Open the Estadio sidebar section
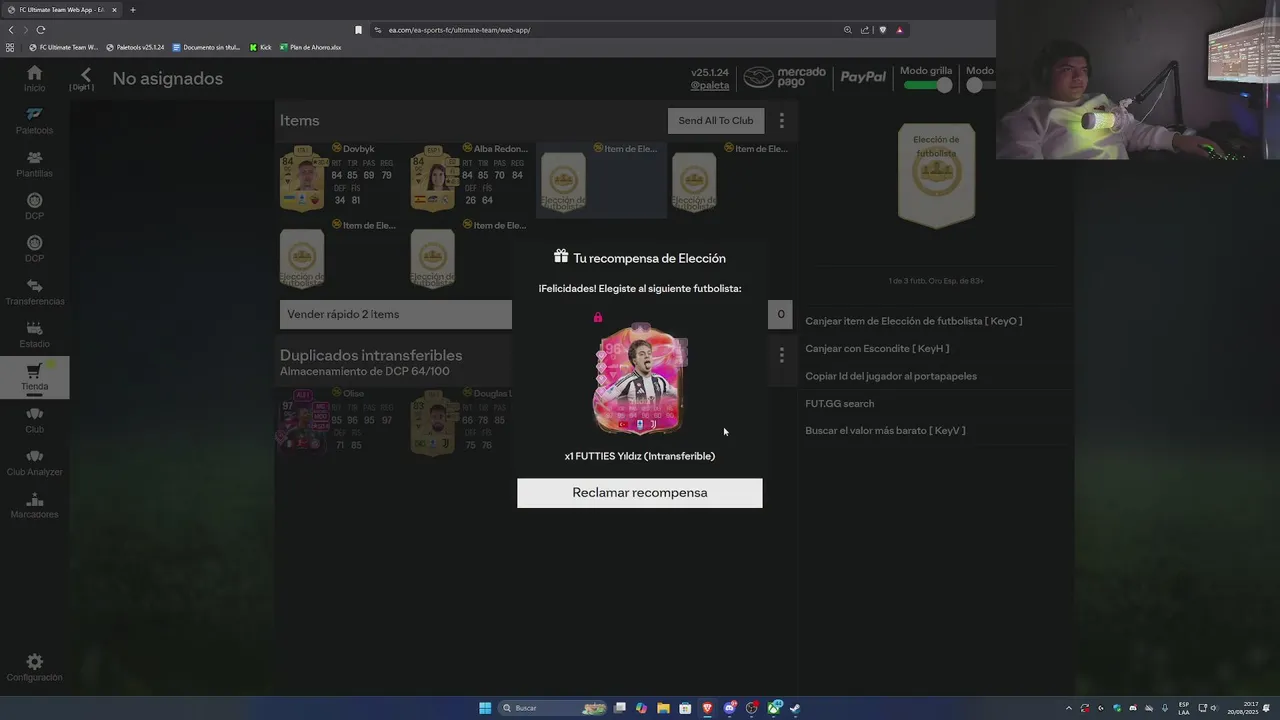Screen dimensions: 1280x720 coord(34,335)
